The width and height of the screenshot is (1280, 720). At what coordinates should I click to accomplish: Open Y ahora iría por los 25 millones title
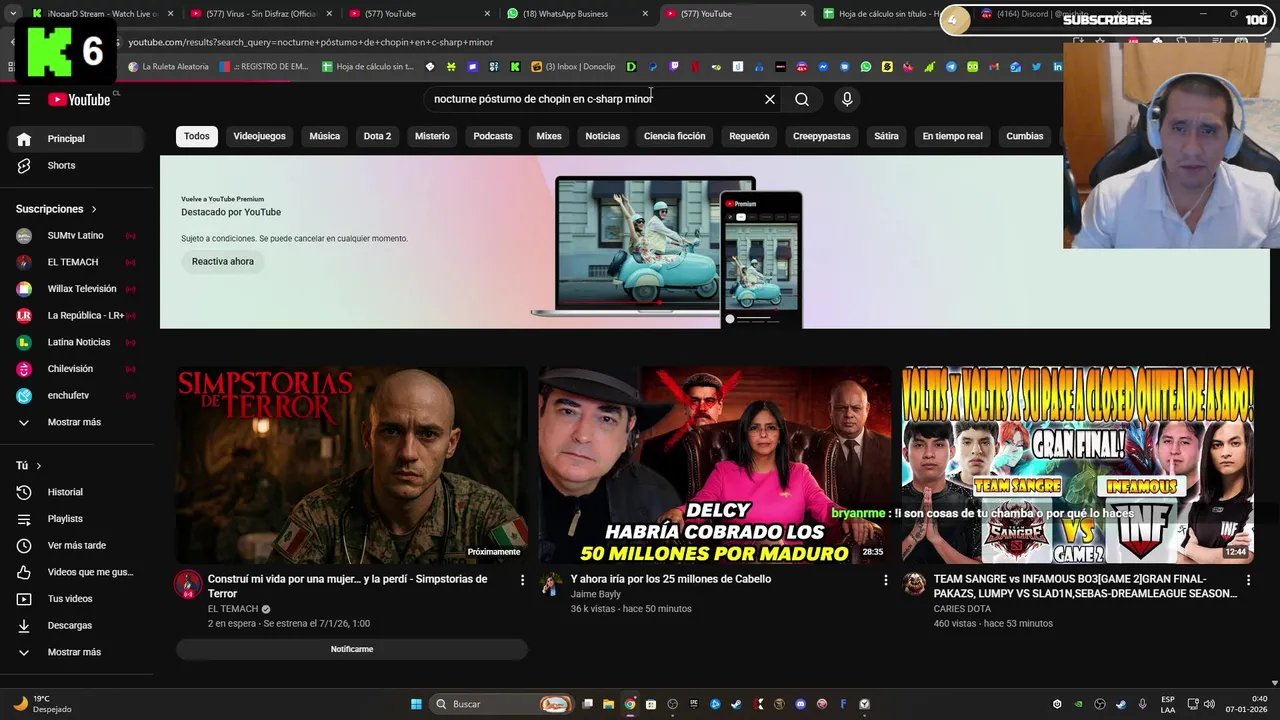pos(671,579)
